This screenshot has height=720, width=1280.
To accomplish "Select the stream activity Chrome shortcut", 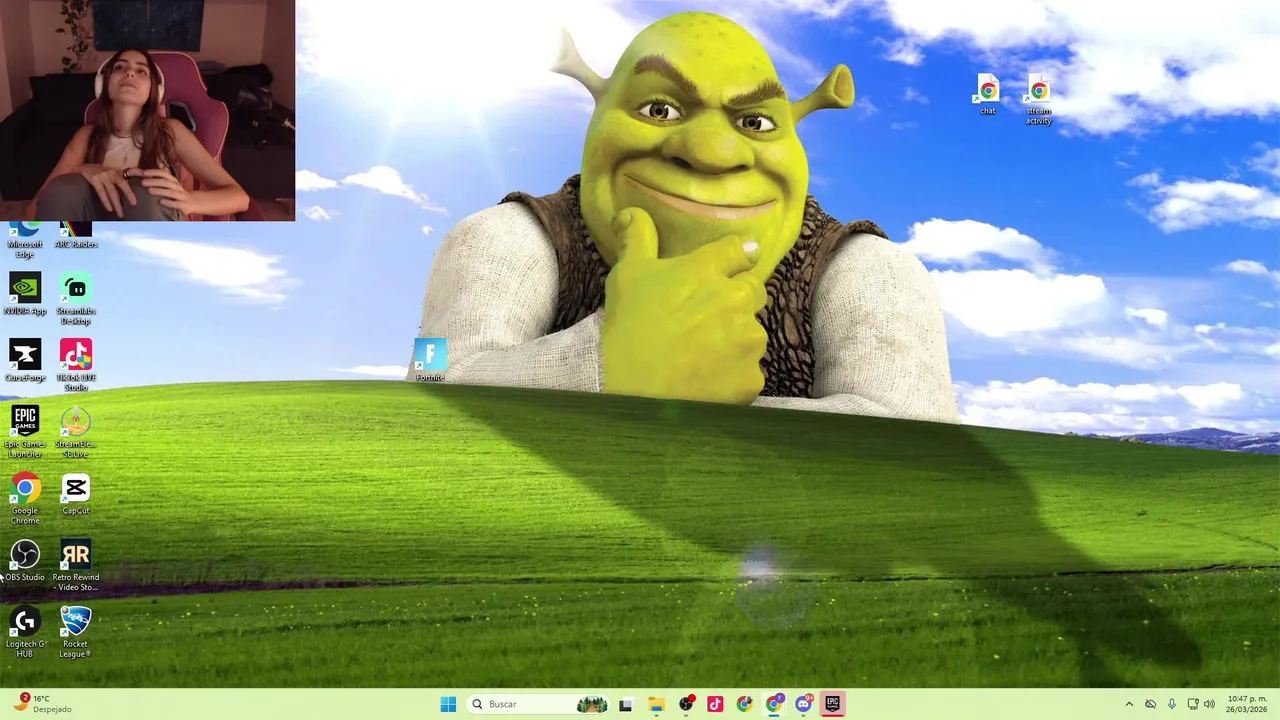I will (x=1039, y=100).
